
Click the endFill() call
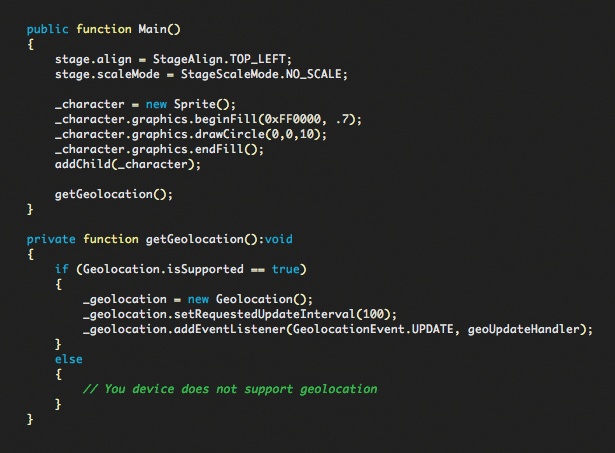(226, 149)
